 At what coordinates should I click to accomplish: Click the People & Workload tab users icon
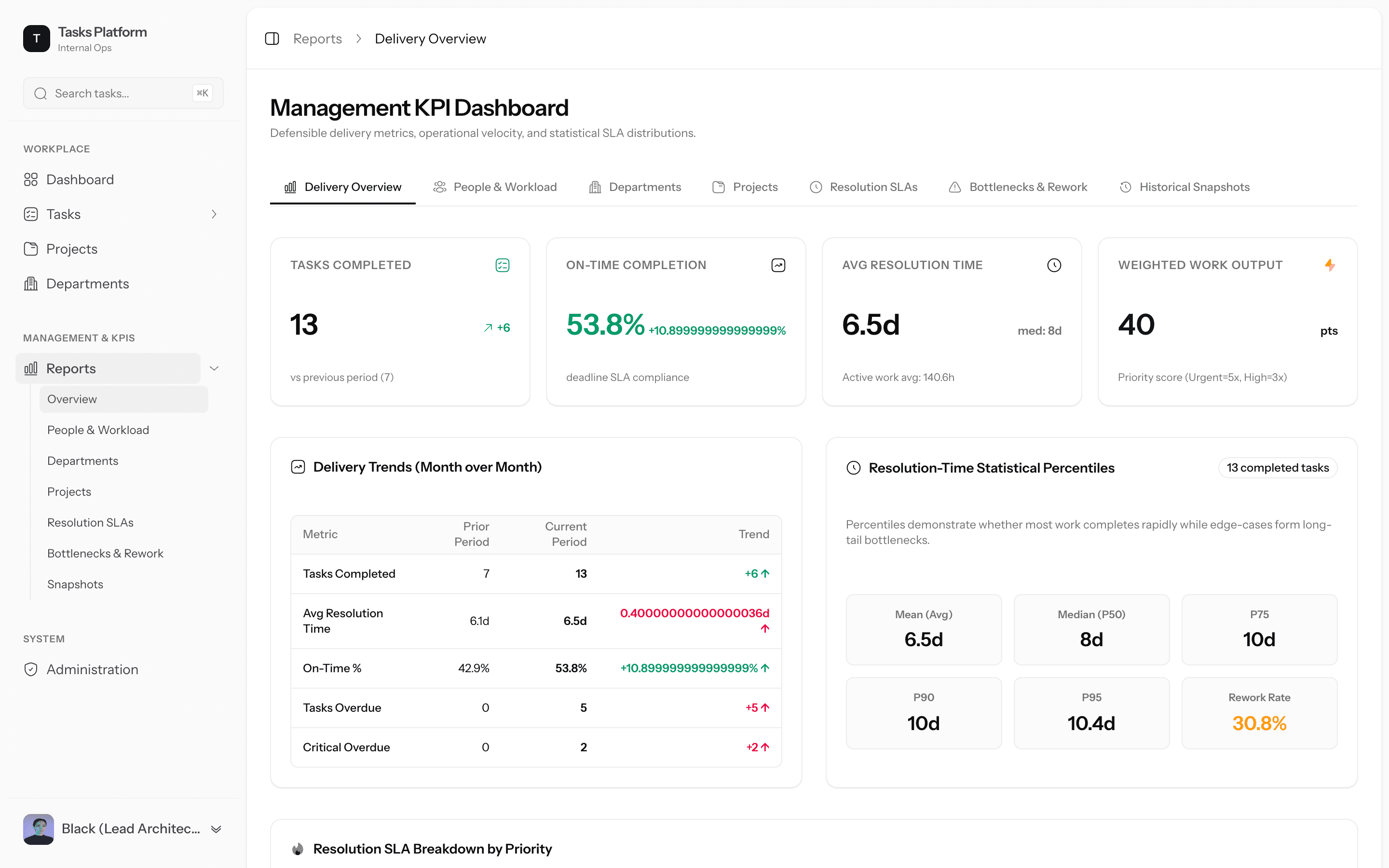tap(440, 187)
